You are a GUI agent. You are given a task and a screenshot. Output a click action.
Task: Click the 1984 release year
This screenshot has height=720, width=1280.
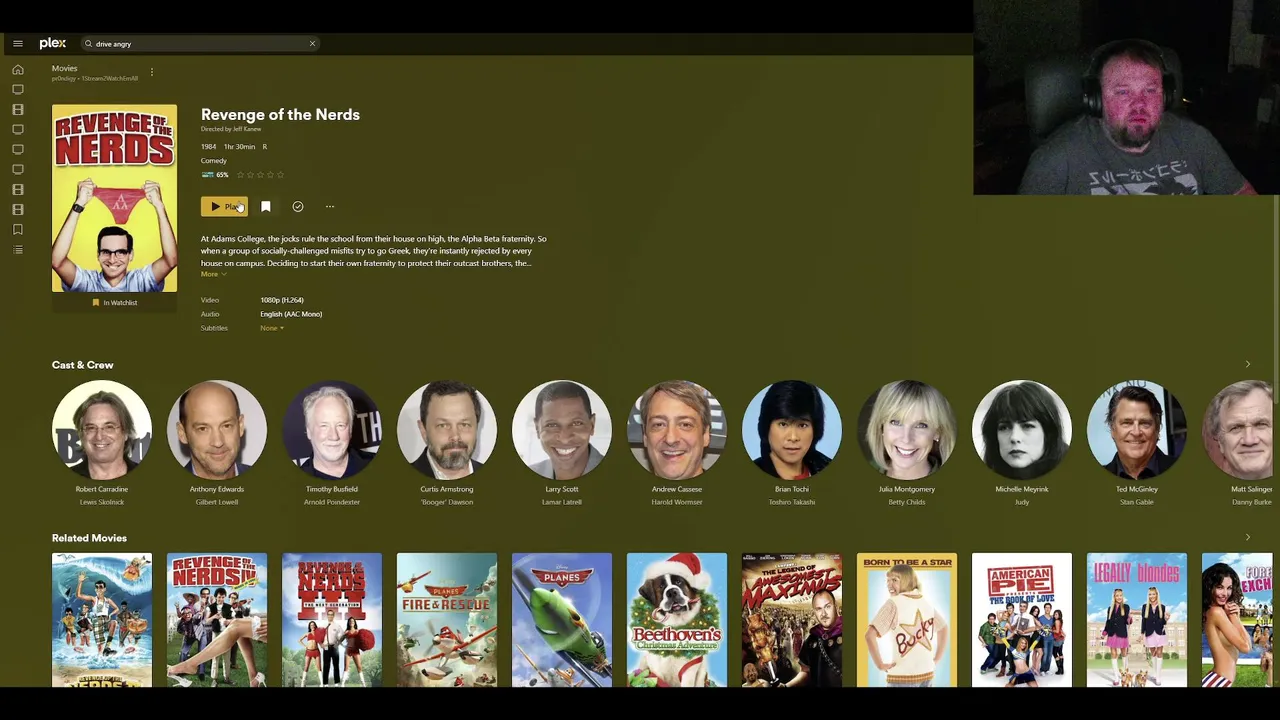click(208, 147)
